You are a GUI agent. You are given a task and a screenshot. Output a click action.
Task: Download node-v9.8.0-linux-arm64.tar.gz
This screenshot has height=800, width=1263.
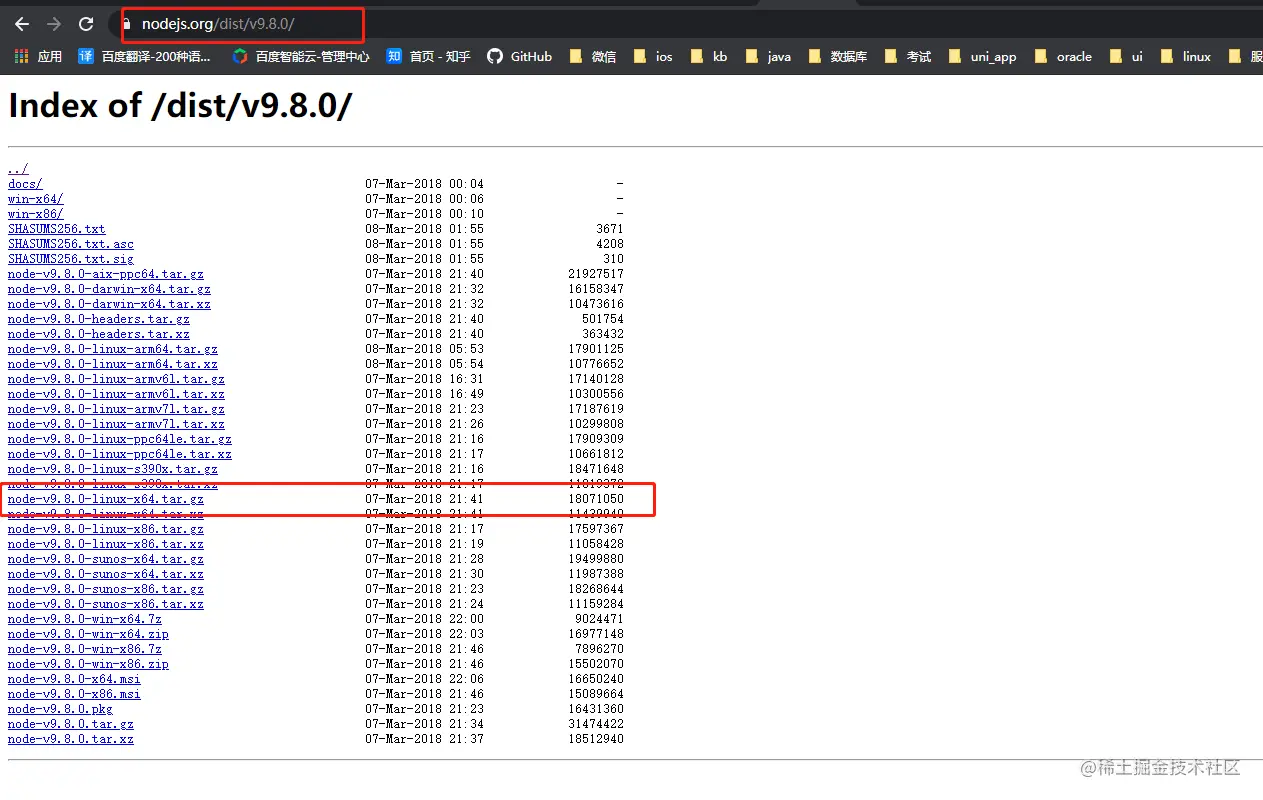point(113,349)
